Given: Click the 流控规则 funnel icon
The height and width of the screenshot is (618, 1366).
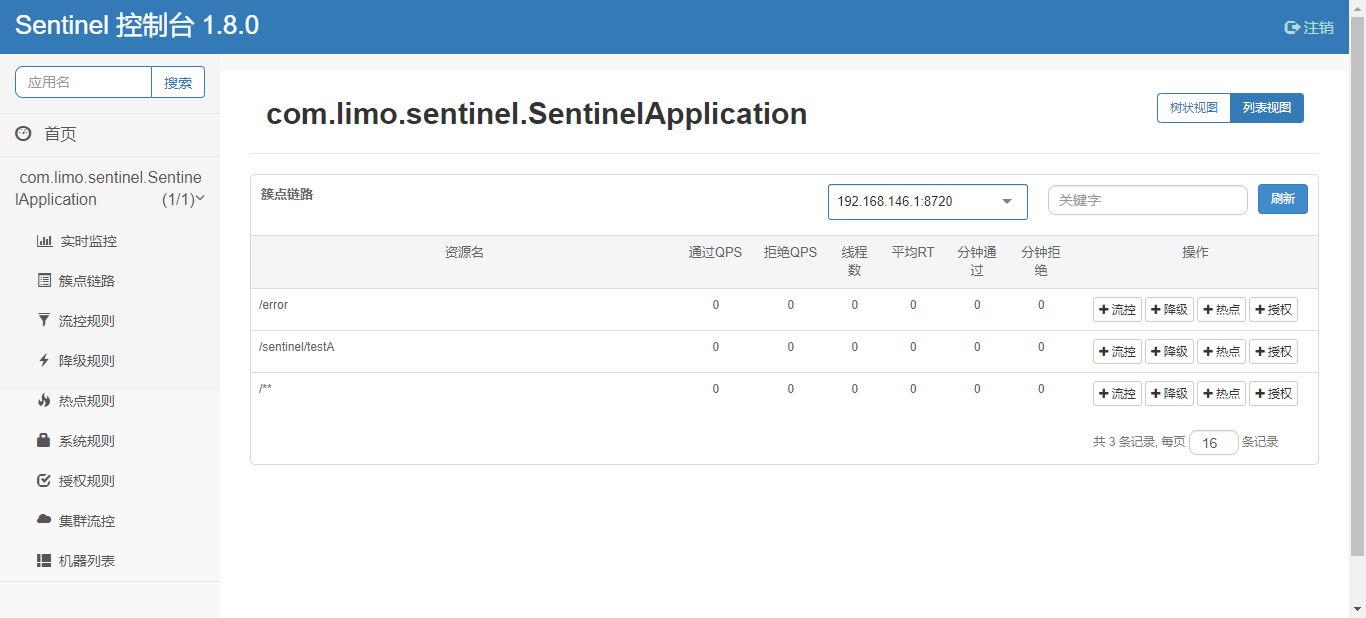Looking at the screenshot, I should click(x=44, y=321).
